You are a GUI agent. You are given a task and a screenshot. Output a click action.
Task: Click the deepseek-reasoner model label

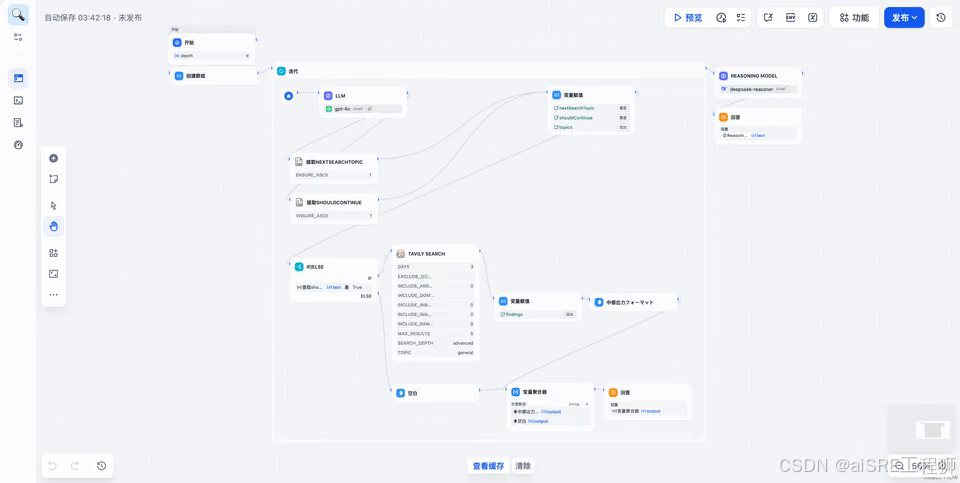751,89
